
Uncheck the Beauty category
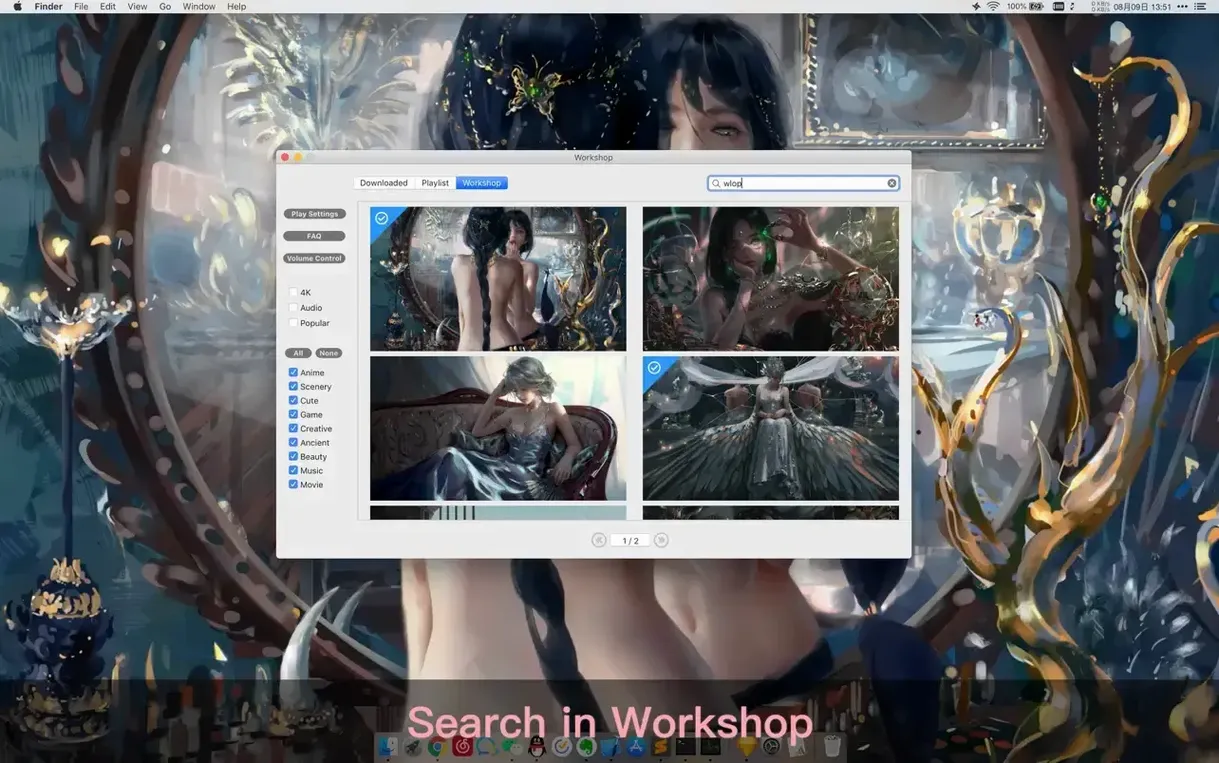click(x=293, y=457)
